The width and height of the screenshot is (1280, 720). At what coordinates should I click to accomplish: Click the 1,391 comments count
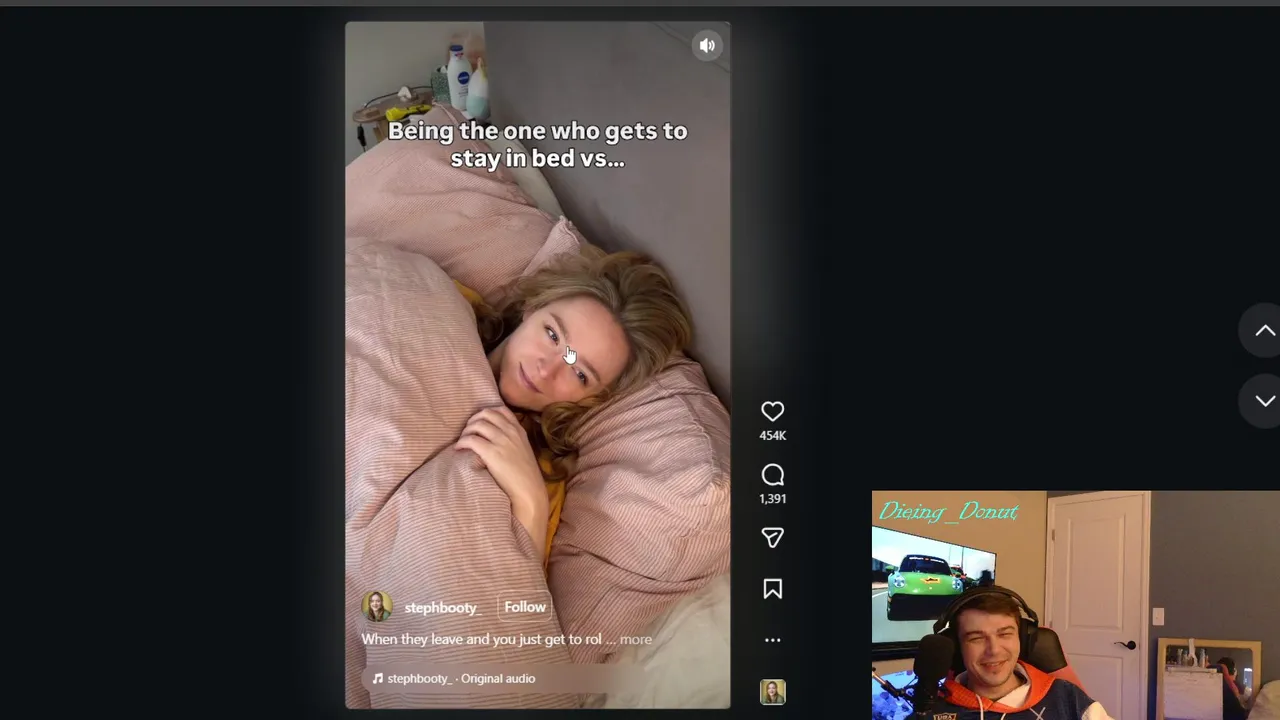click(x=772, y=498)
